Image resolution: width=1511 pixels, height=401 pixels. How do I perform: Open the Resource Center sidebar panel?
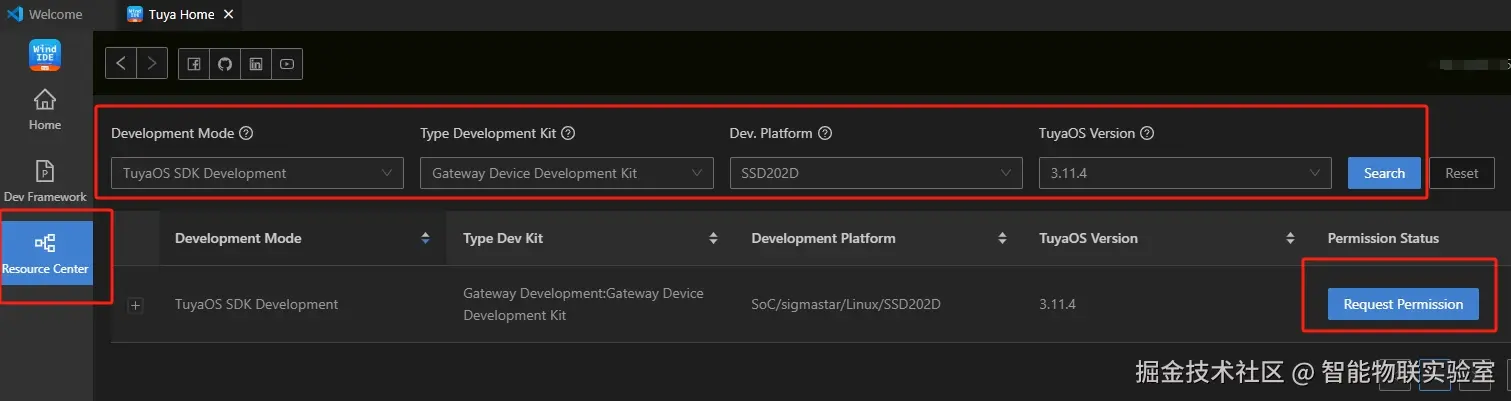[46, 254]
